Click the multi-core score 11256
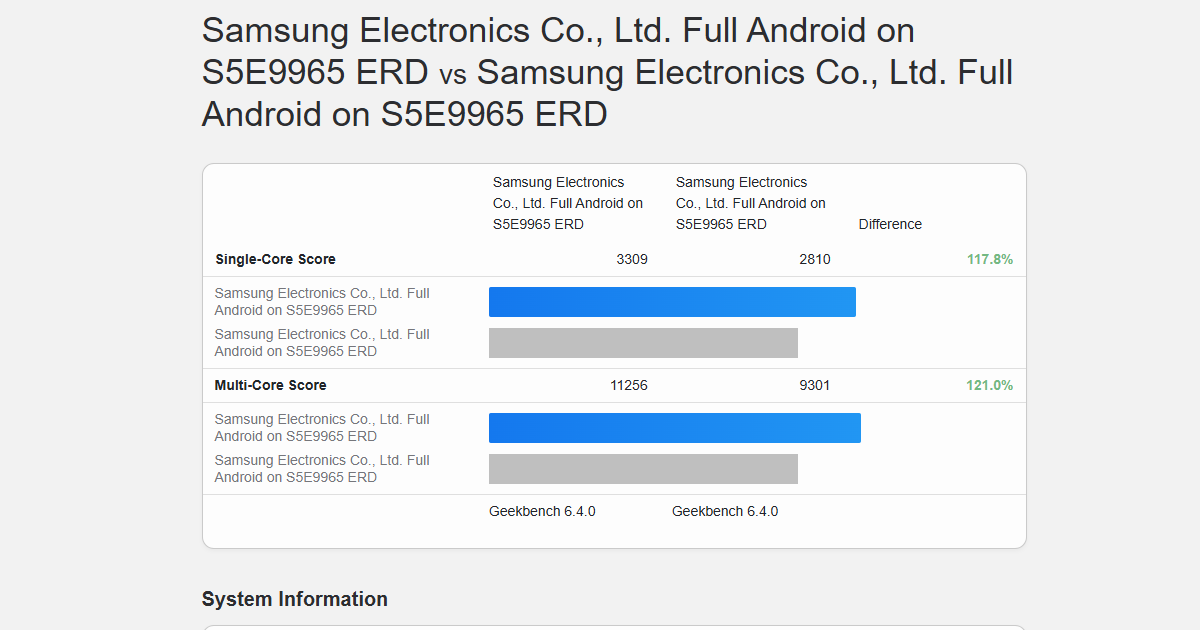Screen dimensions: 1200x630 tap(628, 385)
